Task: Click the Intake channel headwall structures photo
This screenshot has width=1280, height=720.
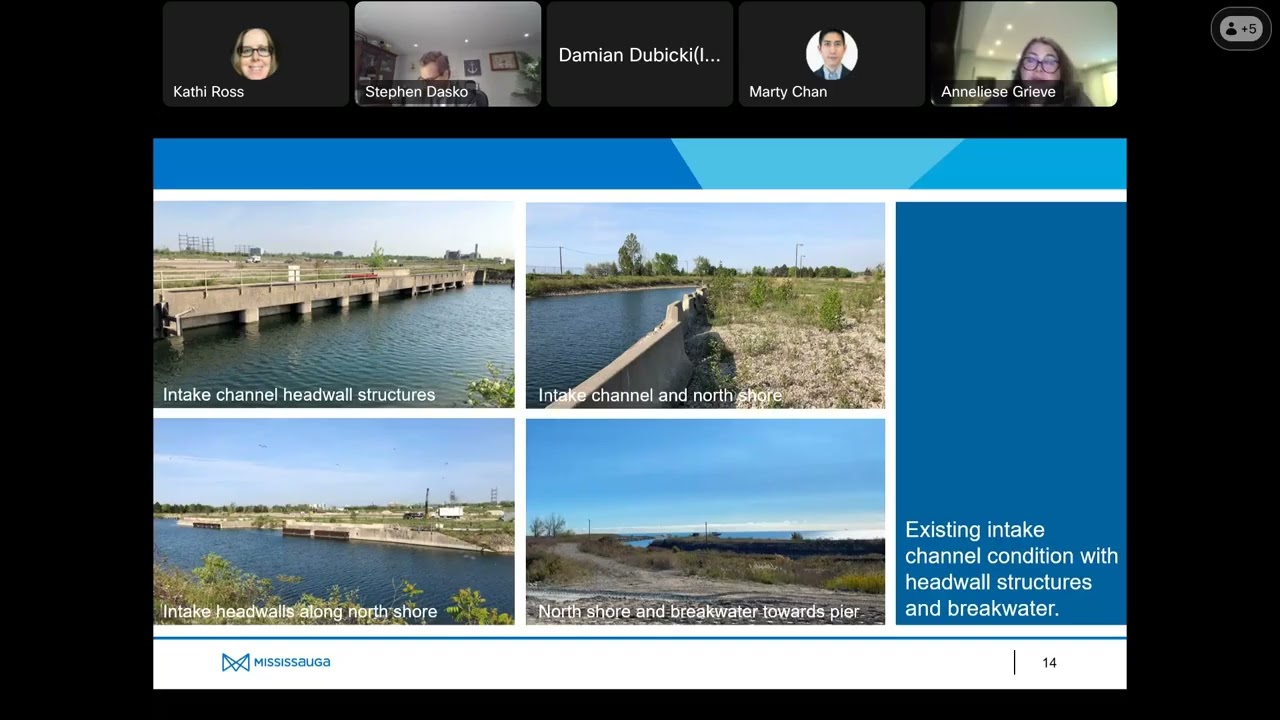Action: pos(334,304)
